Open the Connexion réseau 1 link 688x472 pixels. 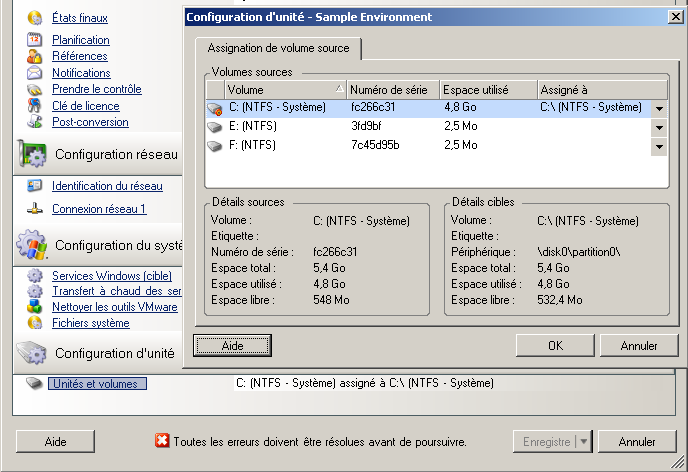(99, 209)
